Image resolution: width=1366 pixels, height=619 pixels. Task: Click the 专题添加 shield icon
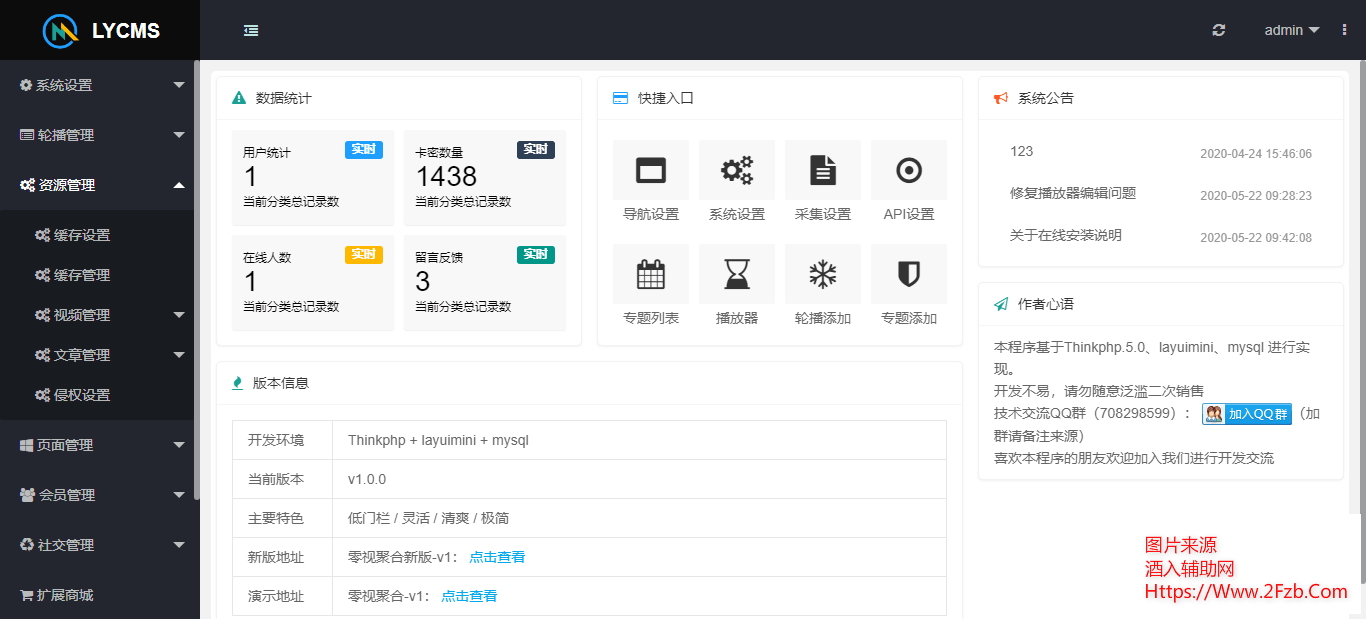click(909, 275)
